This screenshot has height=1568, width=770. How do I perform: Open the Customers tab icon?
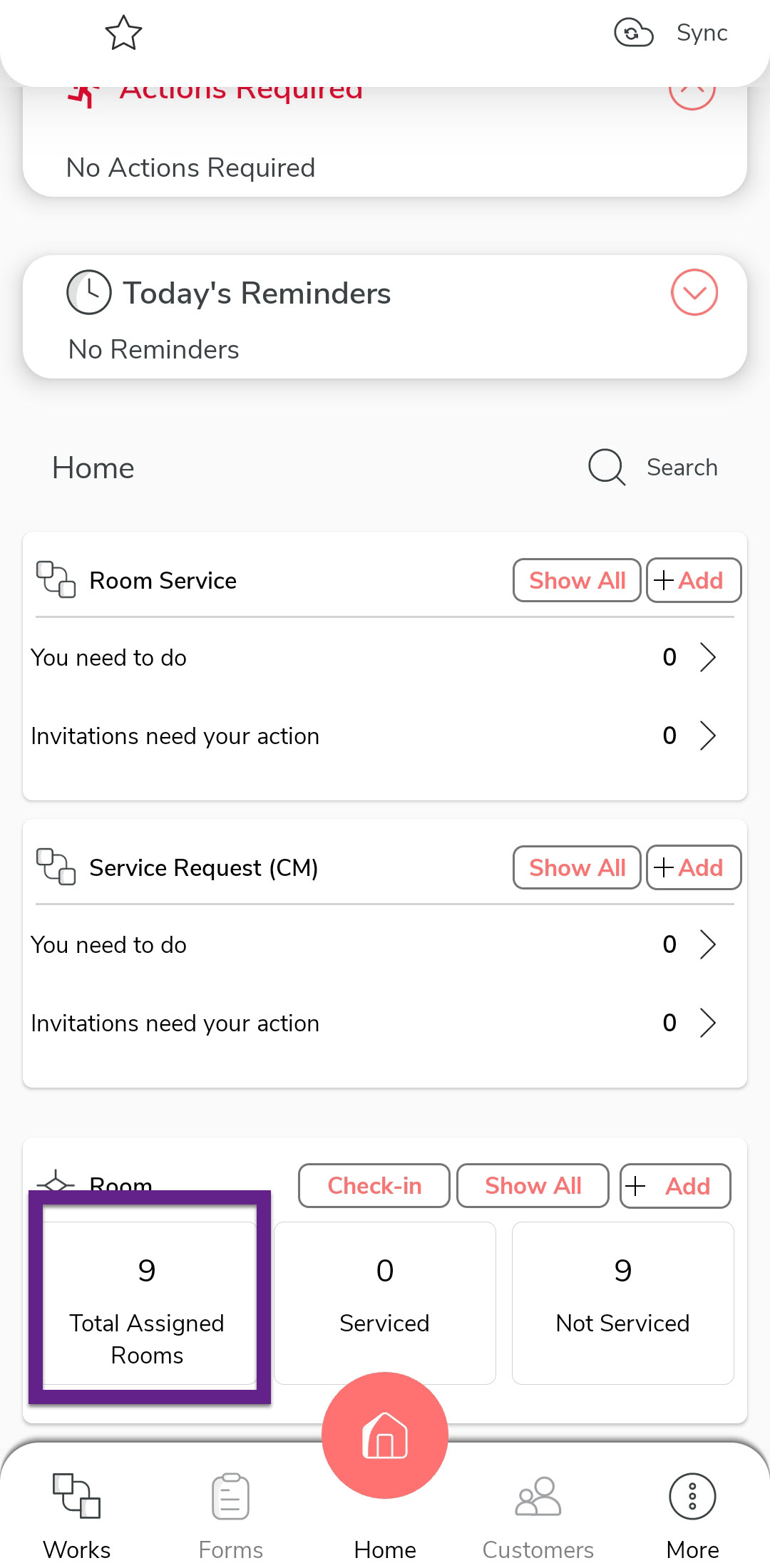pos(538,1497)
